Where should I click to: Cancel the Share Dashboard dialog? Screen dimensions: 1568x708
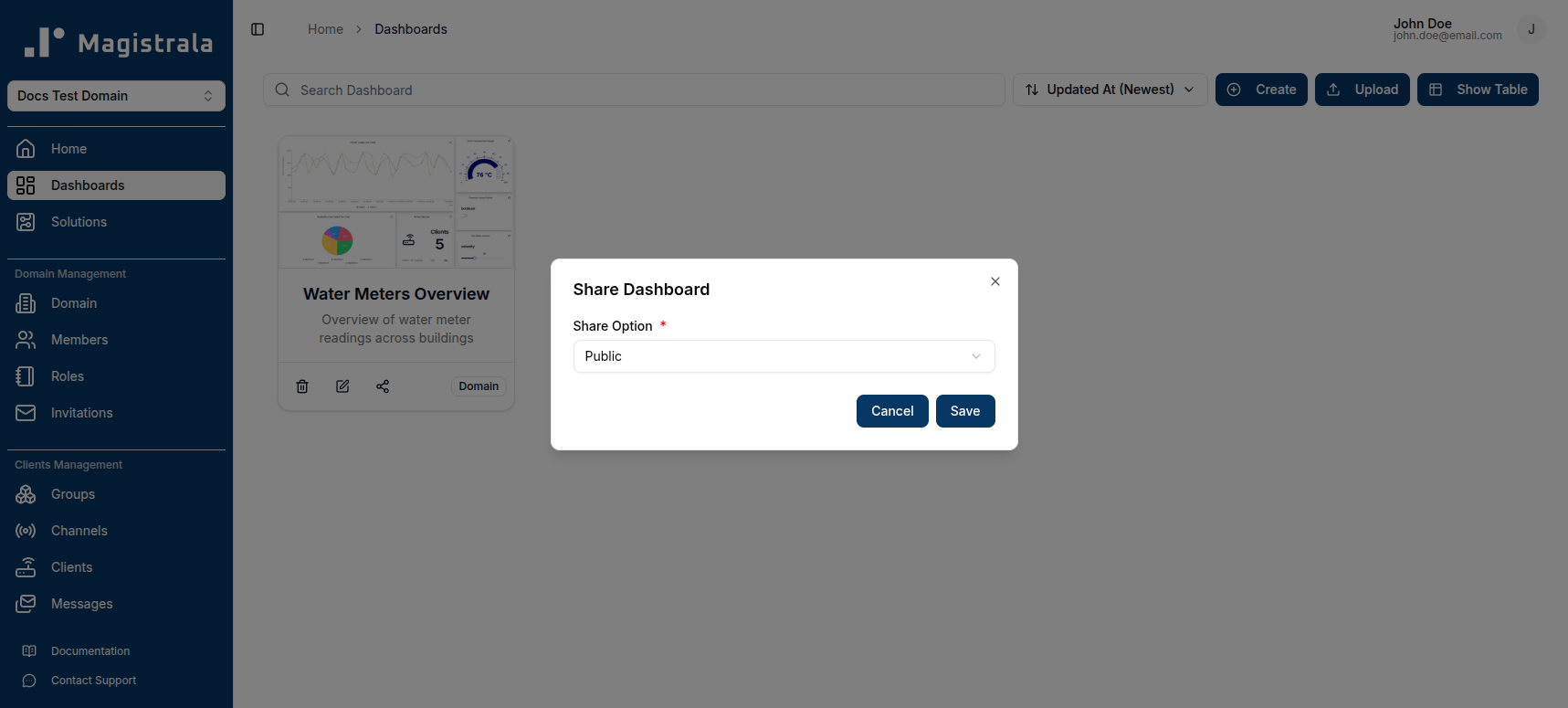tap(892, 411)
